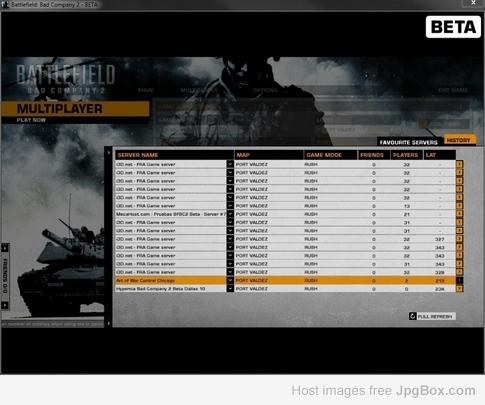Open the History tab

(x=458, y=140)
